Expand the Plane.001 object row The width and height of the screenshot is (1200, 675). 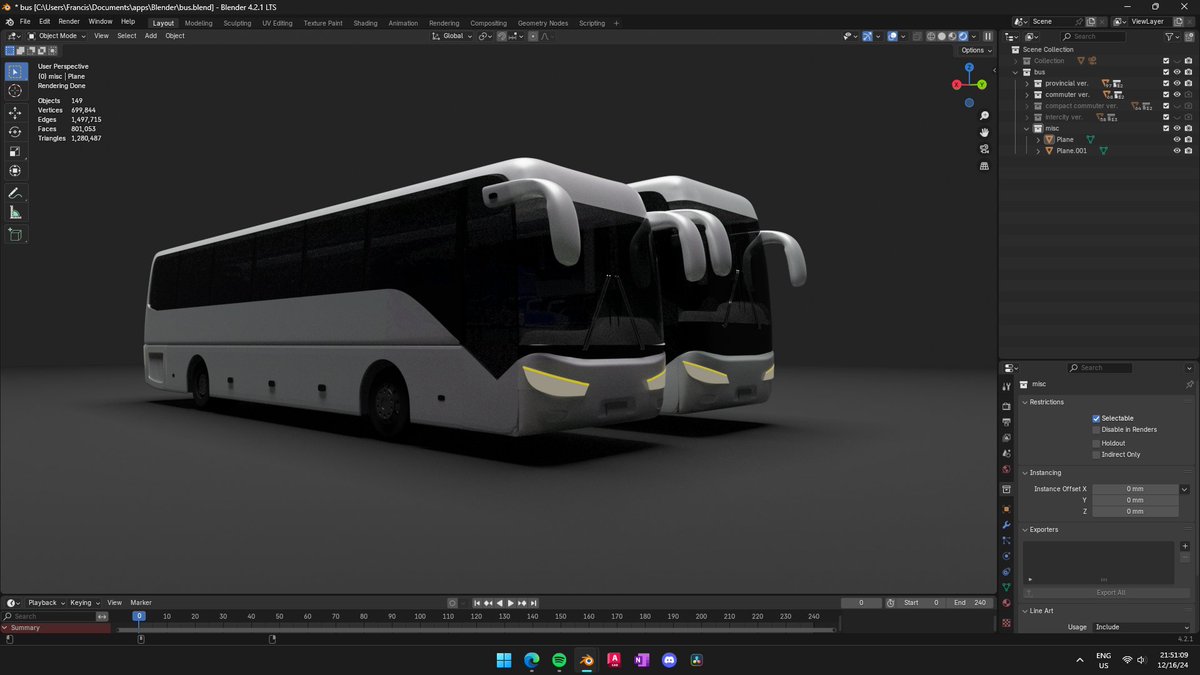click(x=1038, y=150)
